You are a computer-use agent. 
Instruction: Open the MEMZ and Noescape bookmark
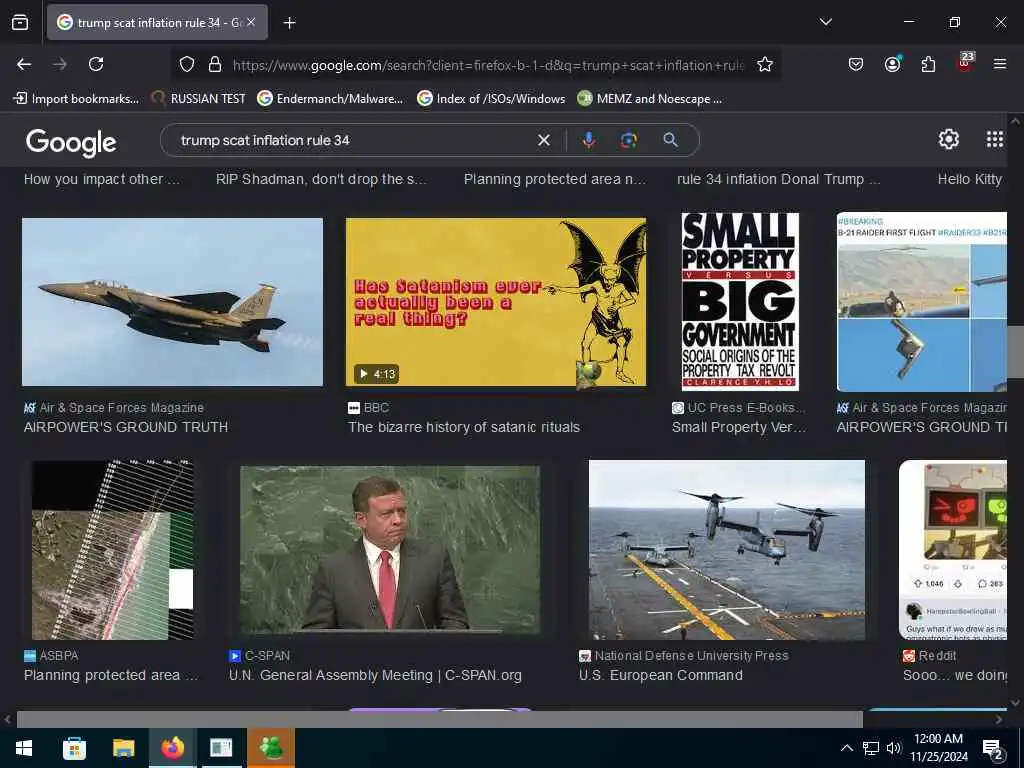point(650,99)
